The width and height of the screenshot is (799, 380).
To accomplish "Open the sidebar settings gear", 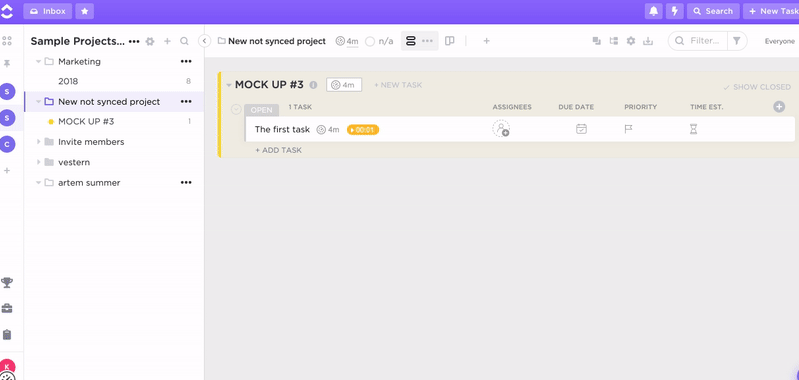I will pyautogui.click(x=150, y=41).
